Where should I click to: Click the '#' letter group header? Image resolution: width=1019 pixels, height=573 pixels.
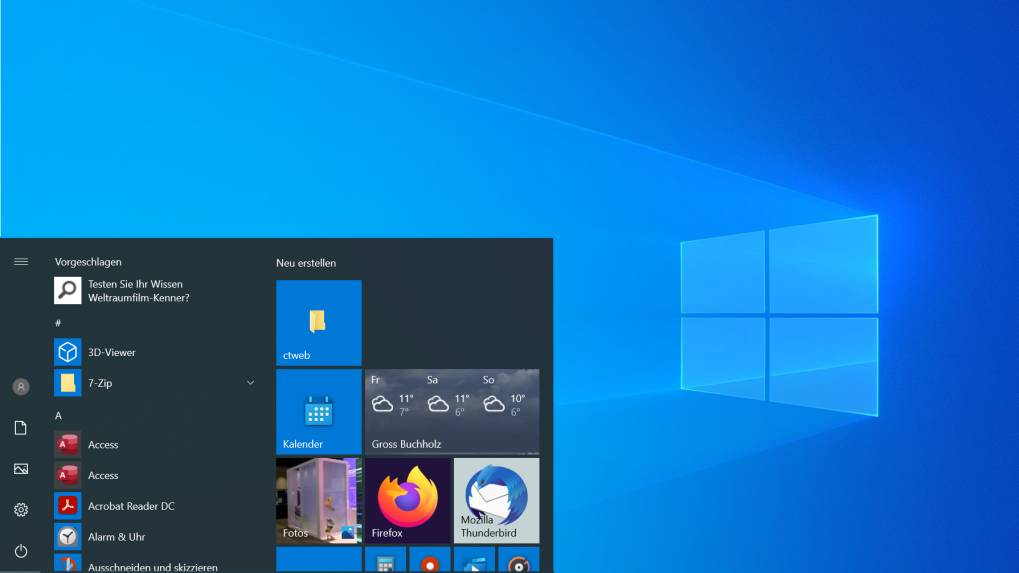click(58, 323)
